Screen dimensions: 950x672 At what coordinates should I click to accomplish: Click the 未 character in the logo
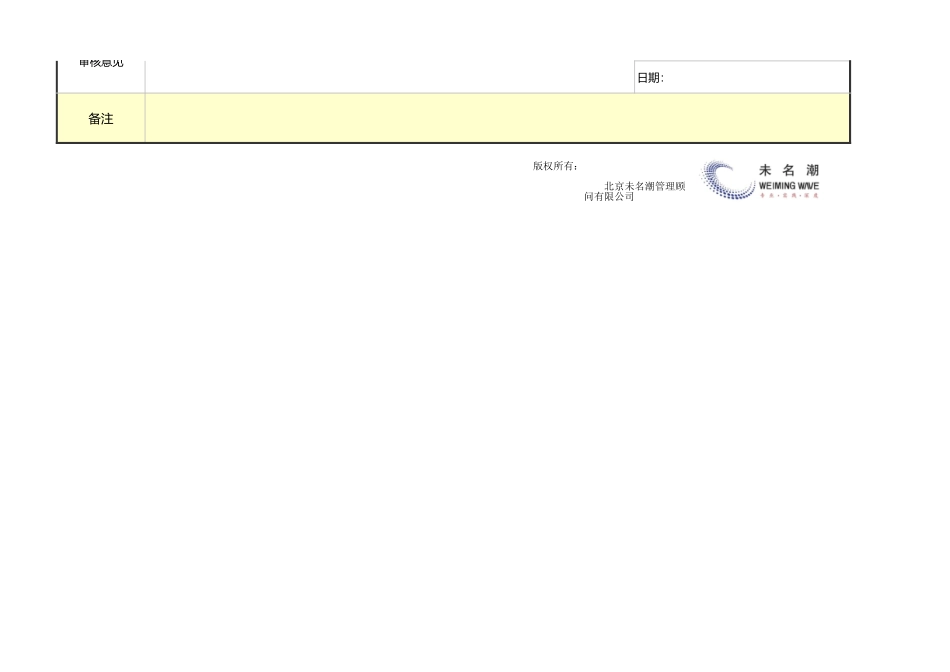pyautogui.click(x=765, y=171)
